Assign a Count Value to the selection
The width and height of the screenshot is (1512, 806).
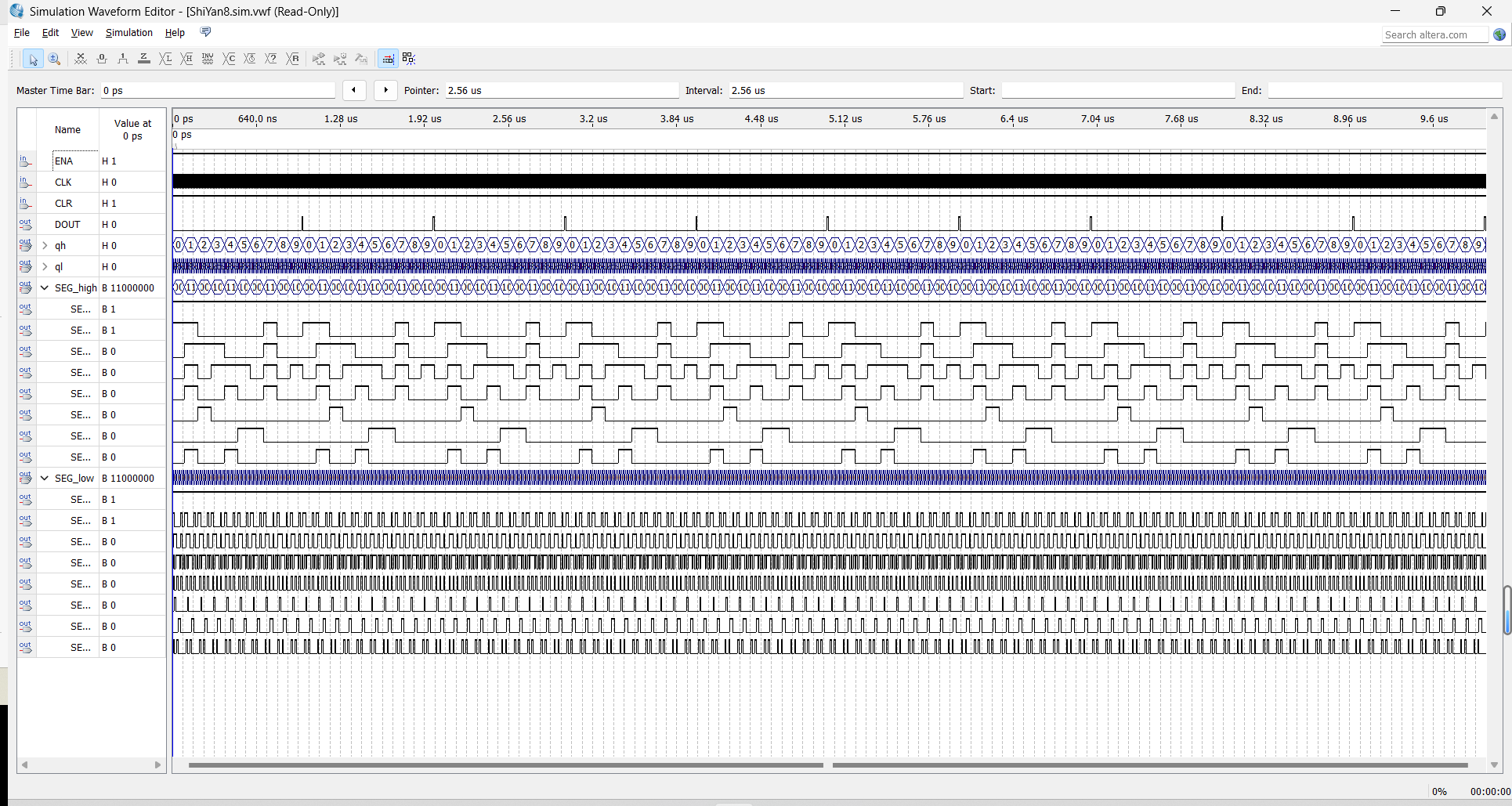point(229,59)
